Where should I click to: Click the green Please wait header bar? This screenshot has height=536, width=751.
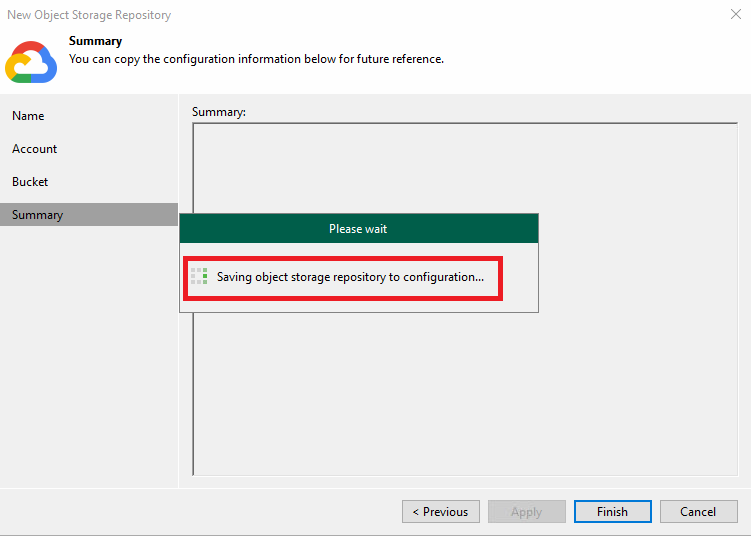[x=359, y=228]
